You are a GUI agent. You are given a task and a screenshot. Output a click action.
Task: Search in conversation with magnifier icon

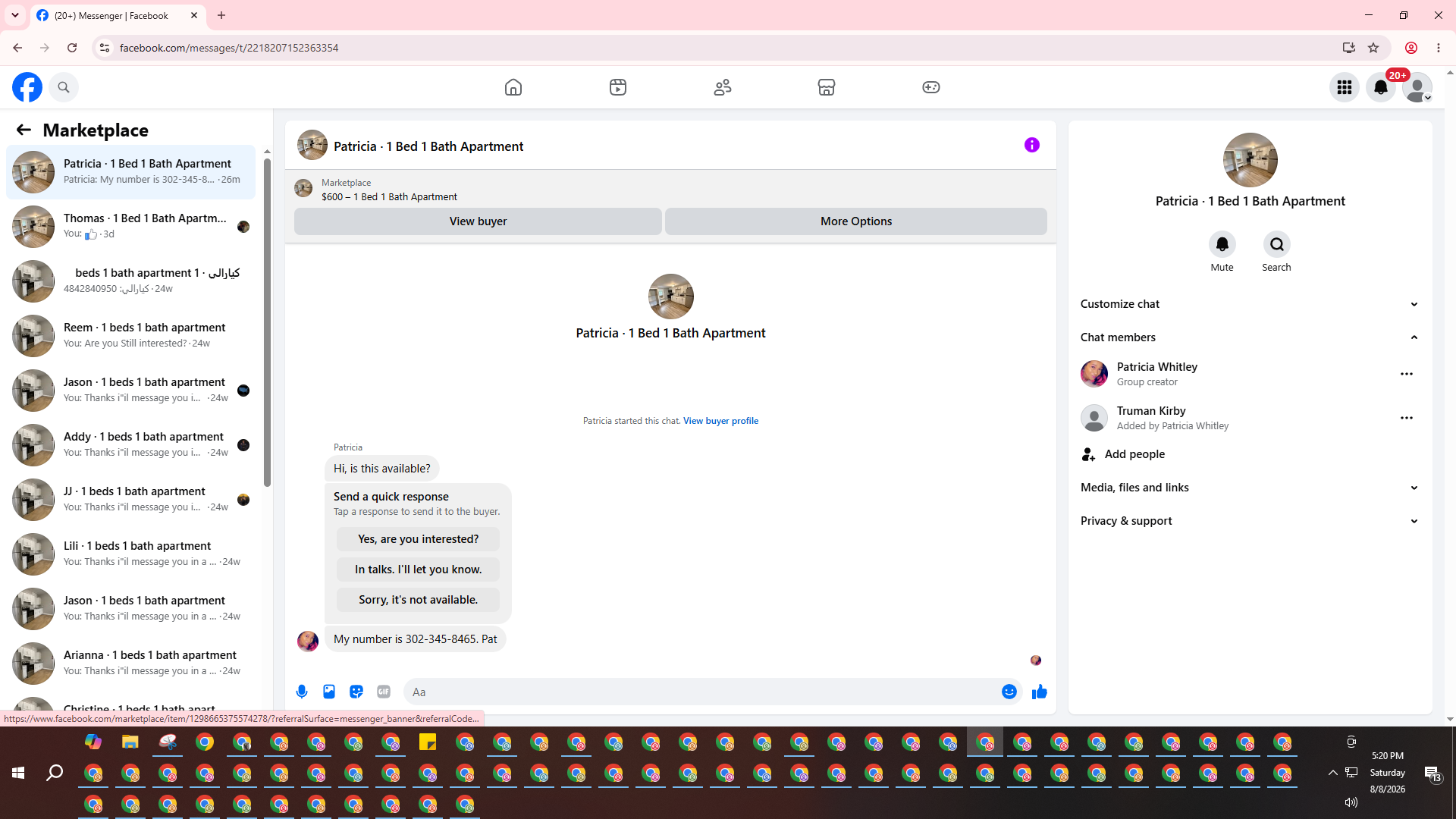tap(1277, 244)
